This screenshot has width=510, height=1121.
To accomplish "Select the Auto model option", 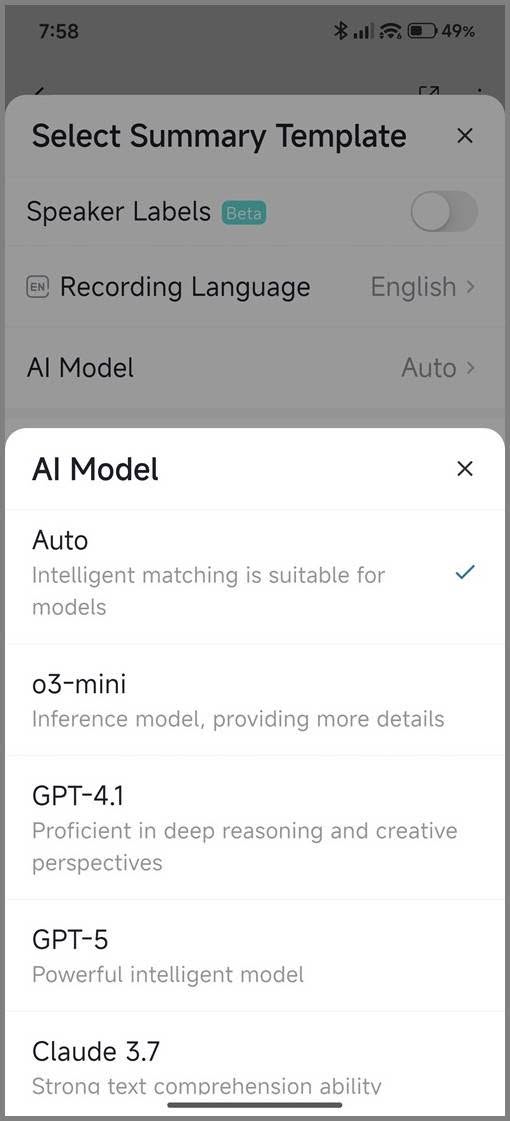I will 255,573.
